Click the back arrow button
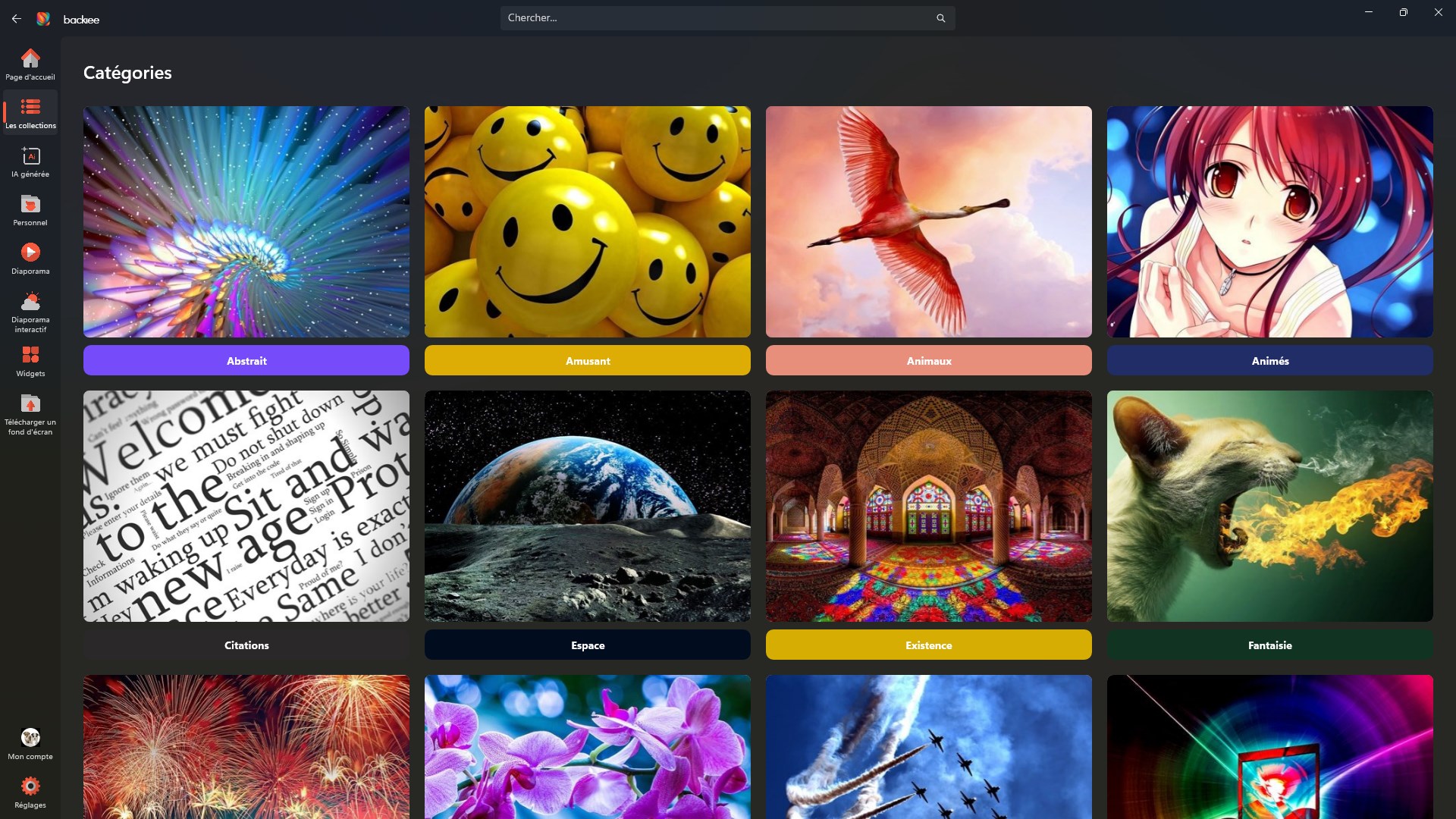The width and height of the screenshot is (1456, 819). pos(17,19)
